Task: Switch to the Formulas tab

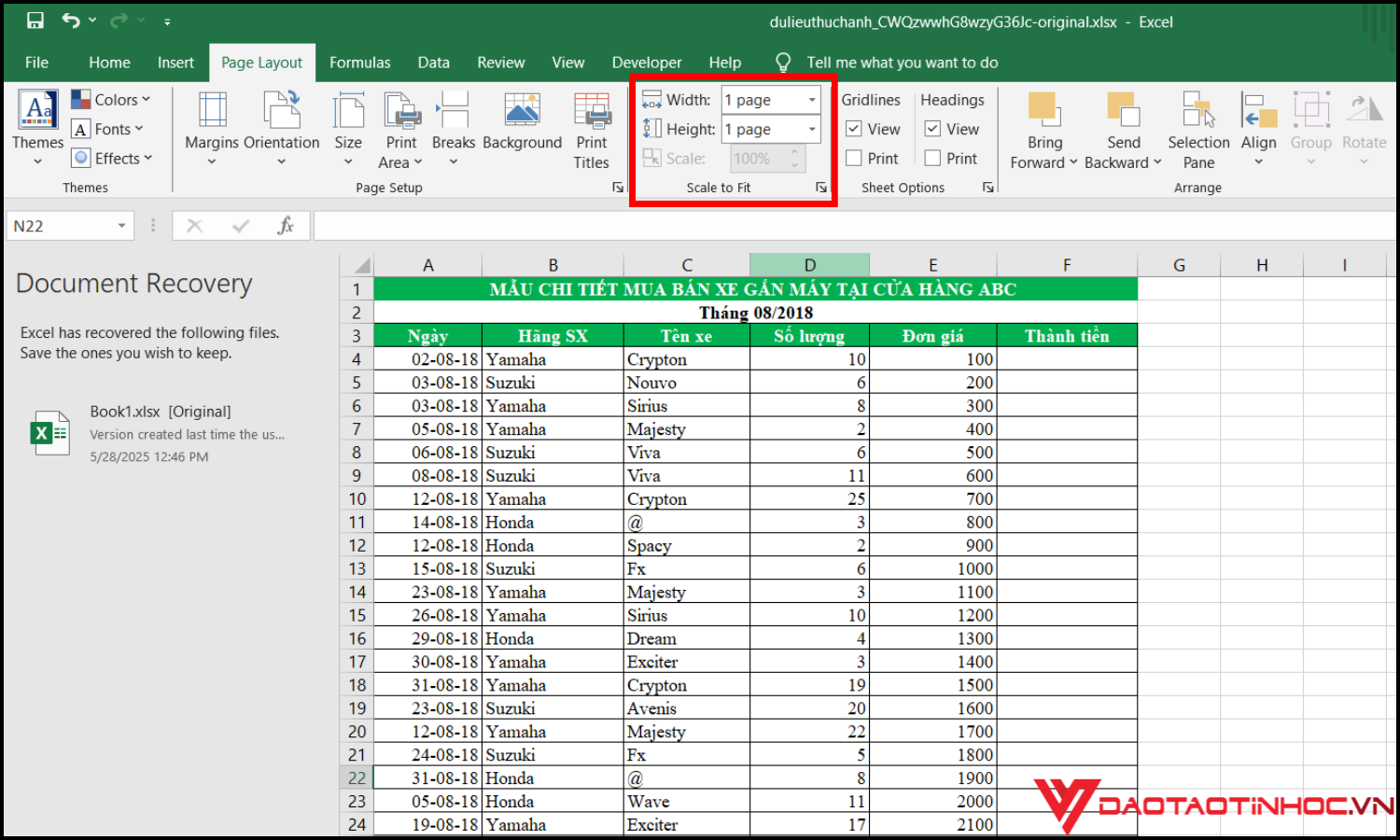Action: coord(359,63)
